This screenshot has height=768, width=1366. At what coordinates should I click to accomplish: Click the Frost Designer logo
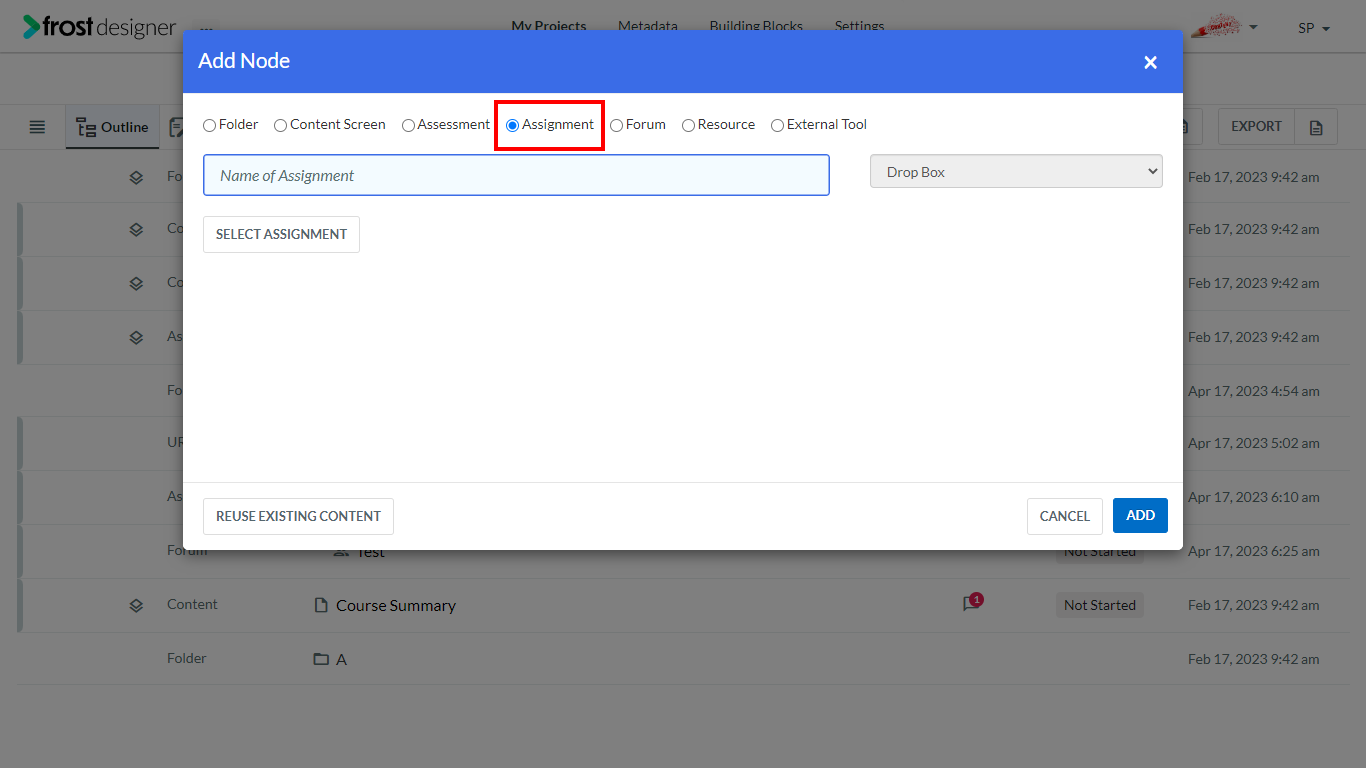tap(99, 27)
